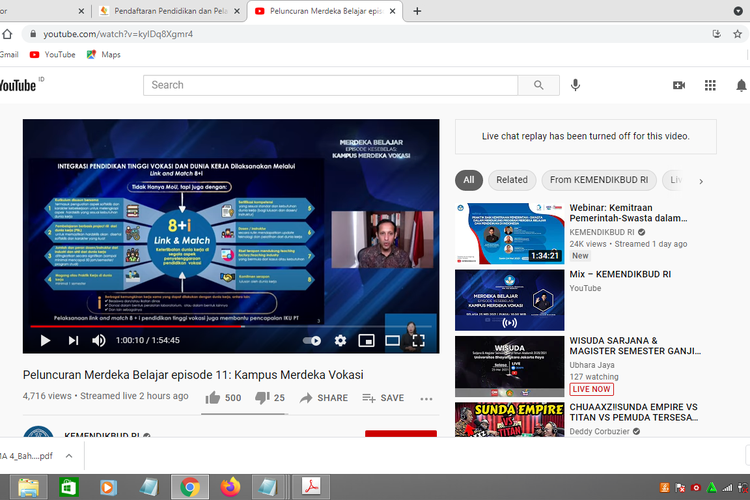The image size is (750, 500).
Task: Open video settings gear icon
Action: click(340, 340)
